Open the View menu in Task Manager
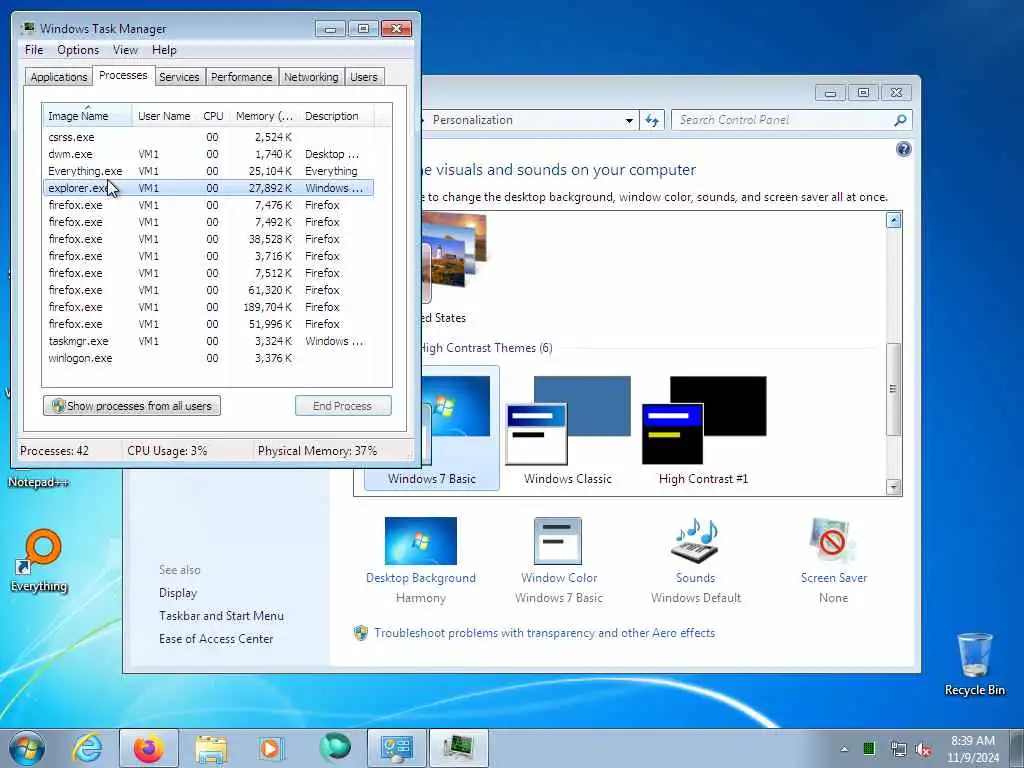1024x768 pixels. [125, 50]
